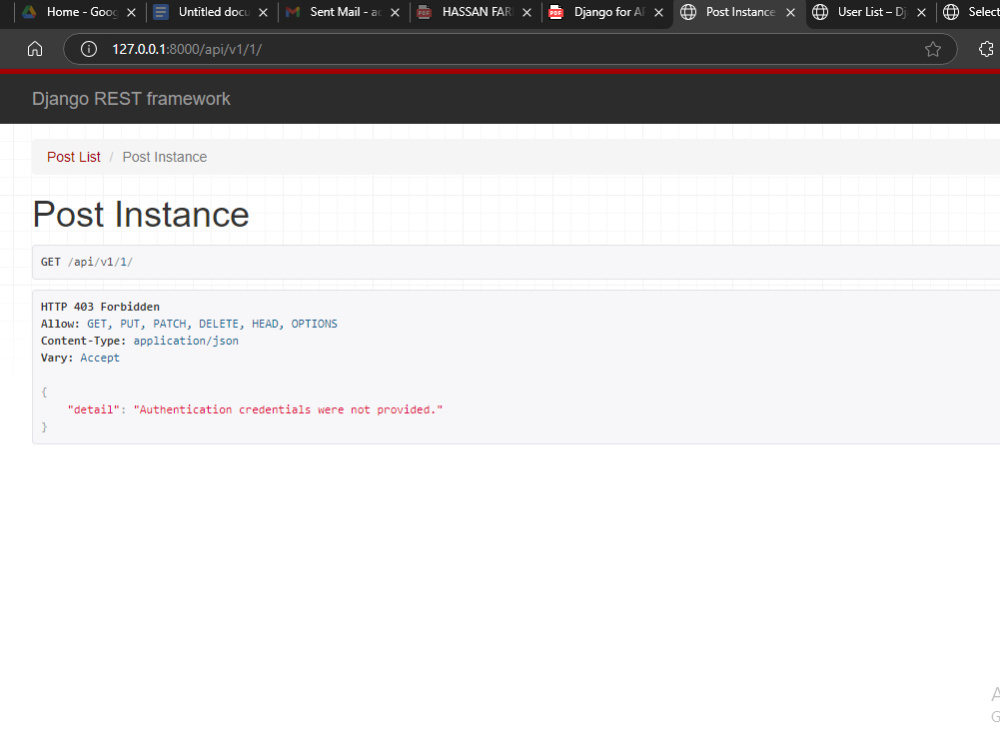Click the browser home icon
The width and height of the screenshot is (1000, 750).
[35, 49]
